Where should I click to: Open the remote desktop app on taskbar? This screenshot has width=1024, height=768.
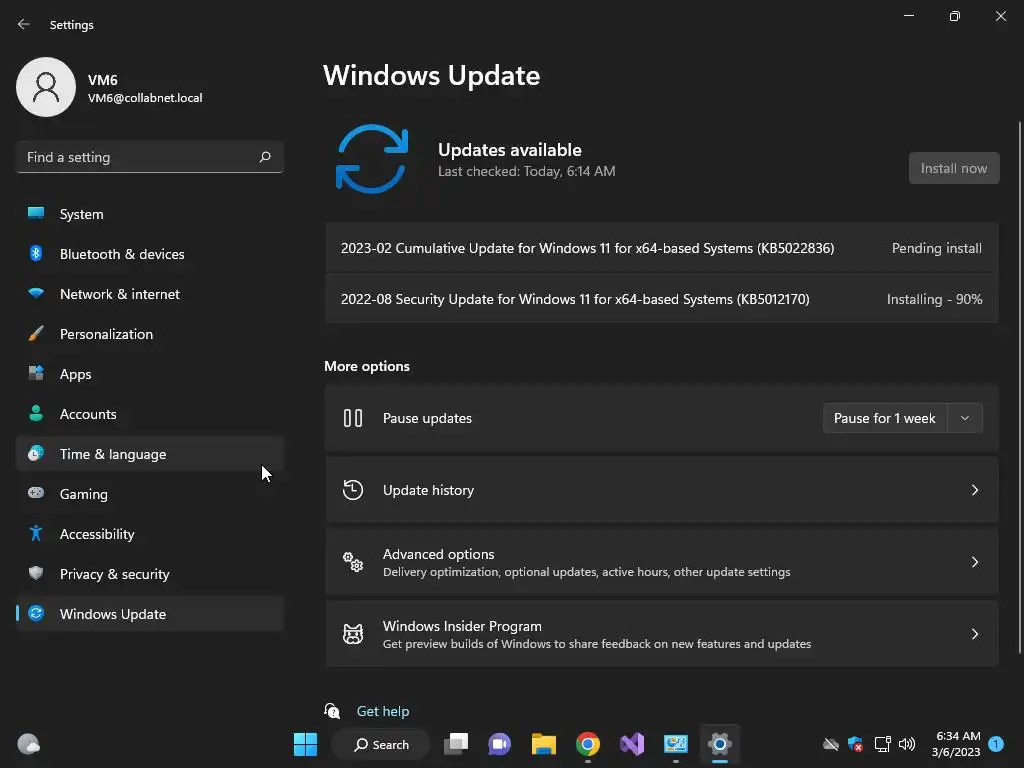675,744
